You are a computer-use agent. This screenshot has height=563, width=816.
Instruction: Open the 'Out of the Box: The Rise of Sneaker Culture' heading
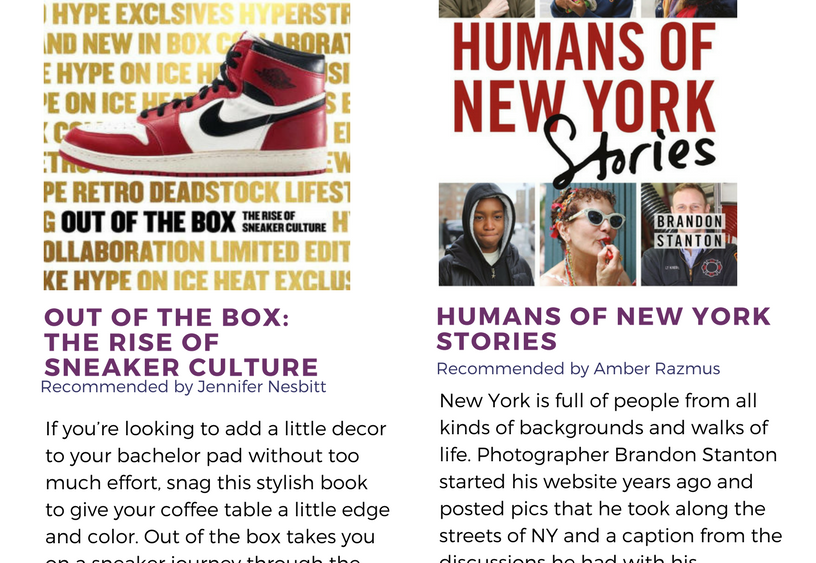[180, 342]
